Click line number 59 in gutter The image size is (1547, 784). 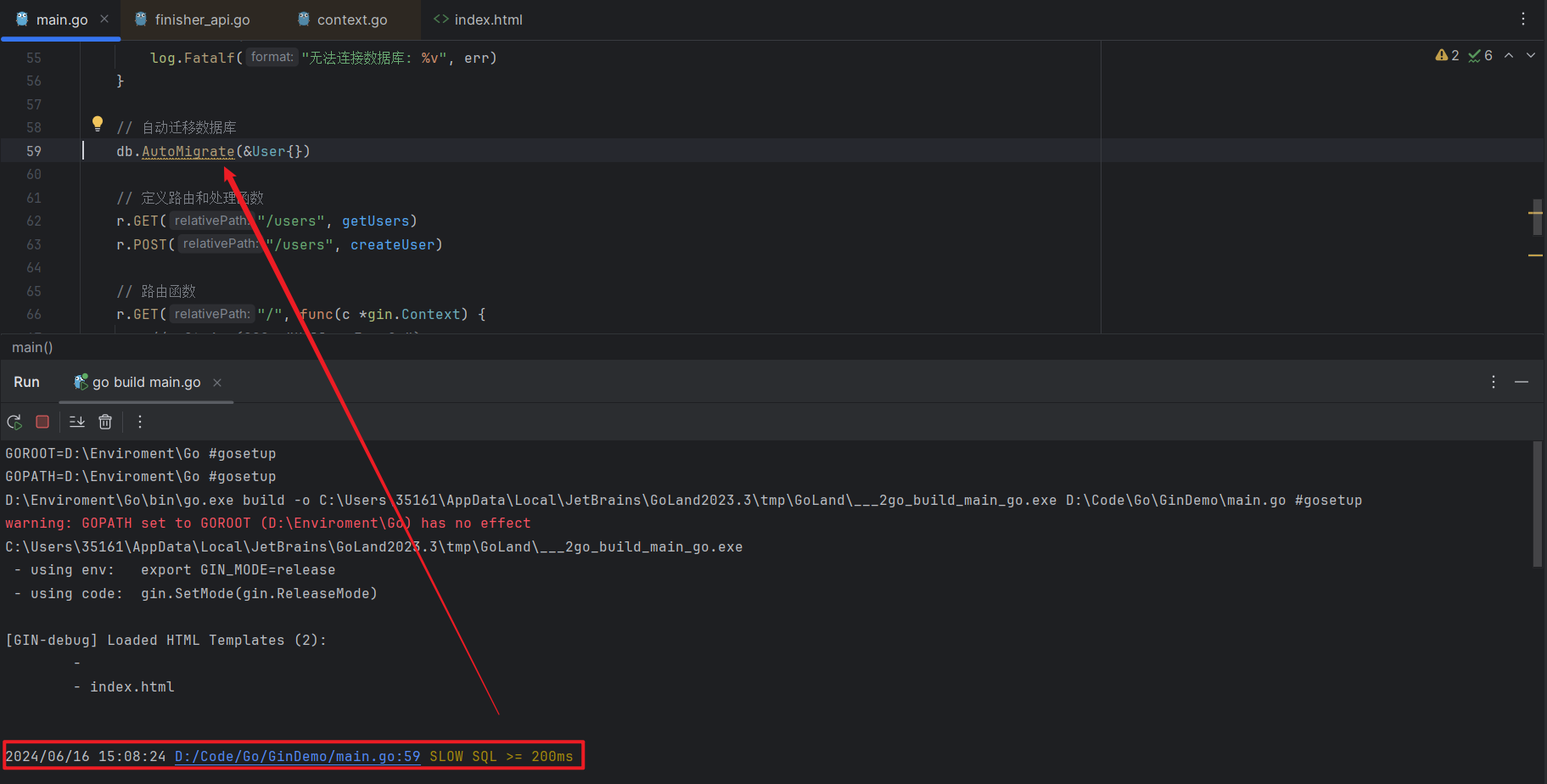pyautogui.click(x=34, y=151)
